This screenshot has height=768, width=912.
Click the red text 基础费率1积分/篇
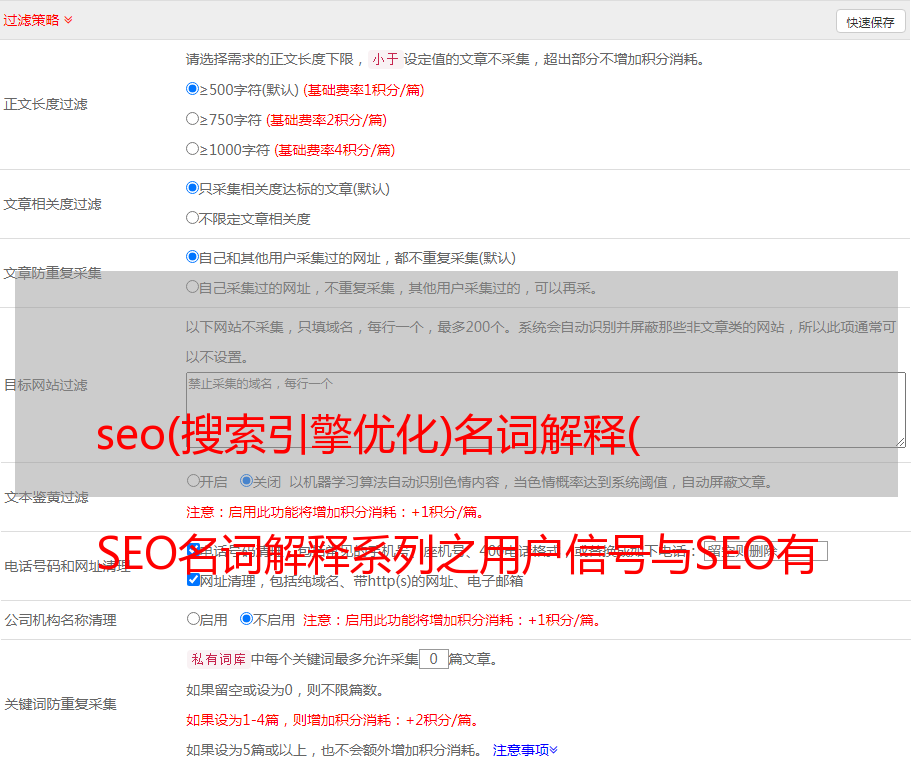(x=364, y=90)
